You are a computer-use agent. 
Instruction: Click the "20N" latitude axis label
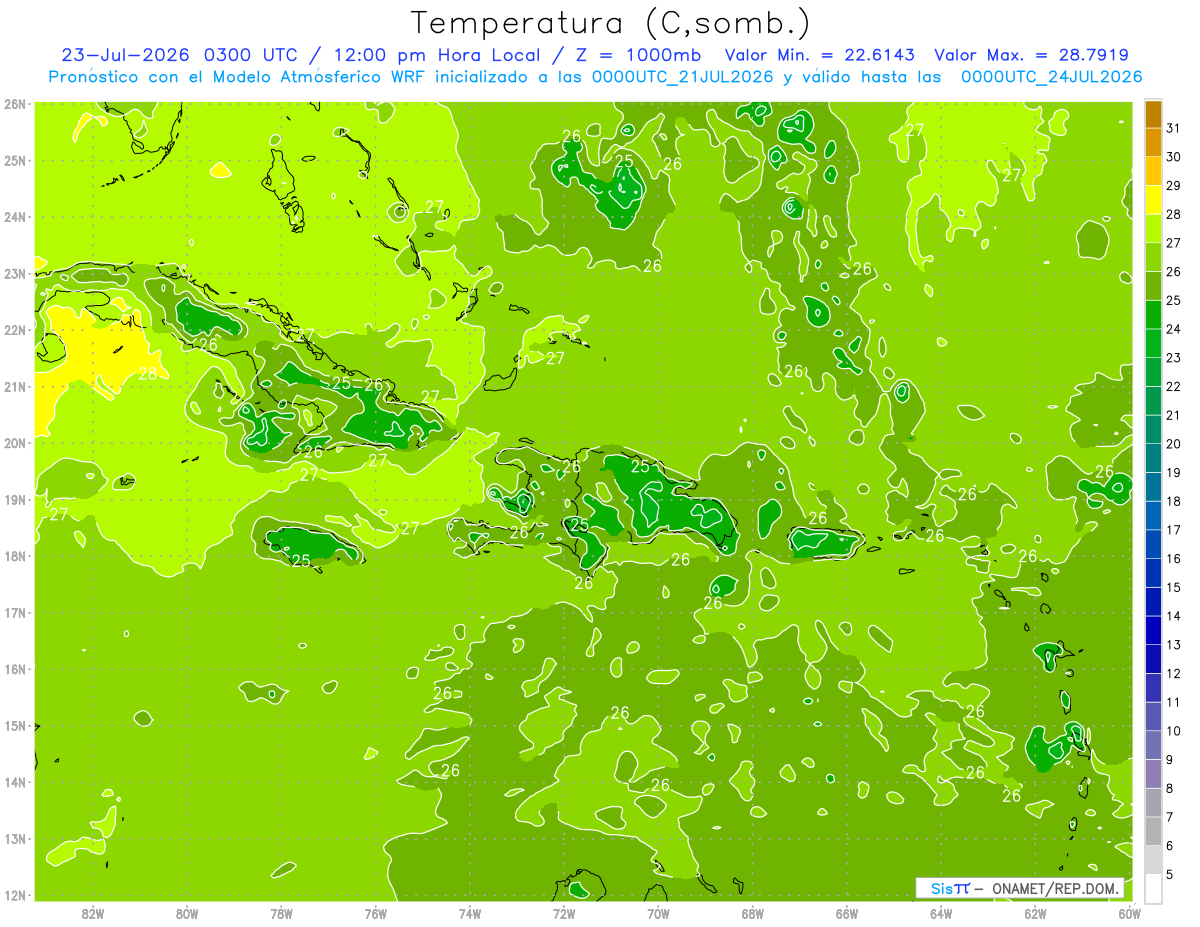14,443
